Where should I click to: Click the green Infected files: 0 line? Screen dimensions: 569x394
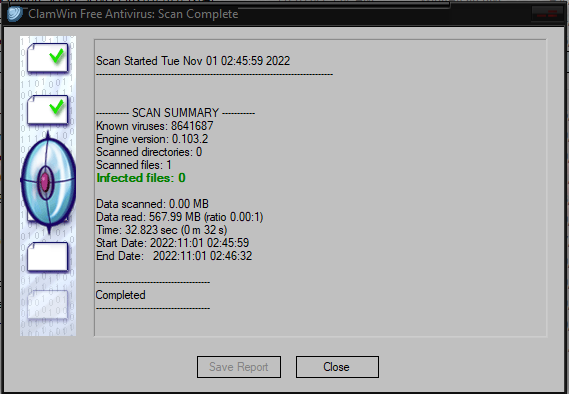tap(141, 178)
